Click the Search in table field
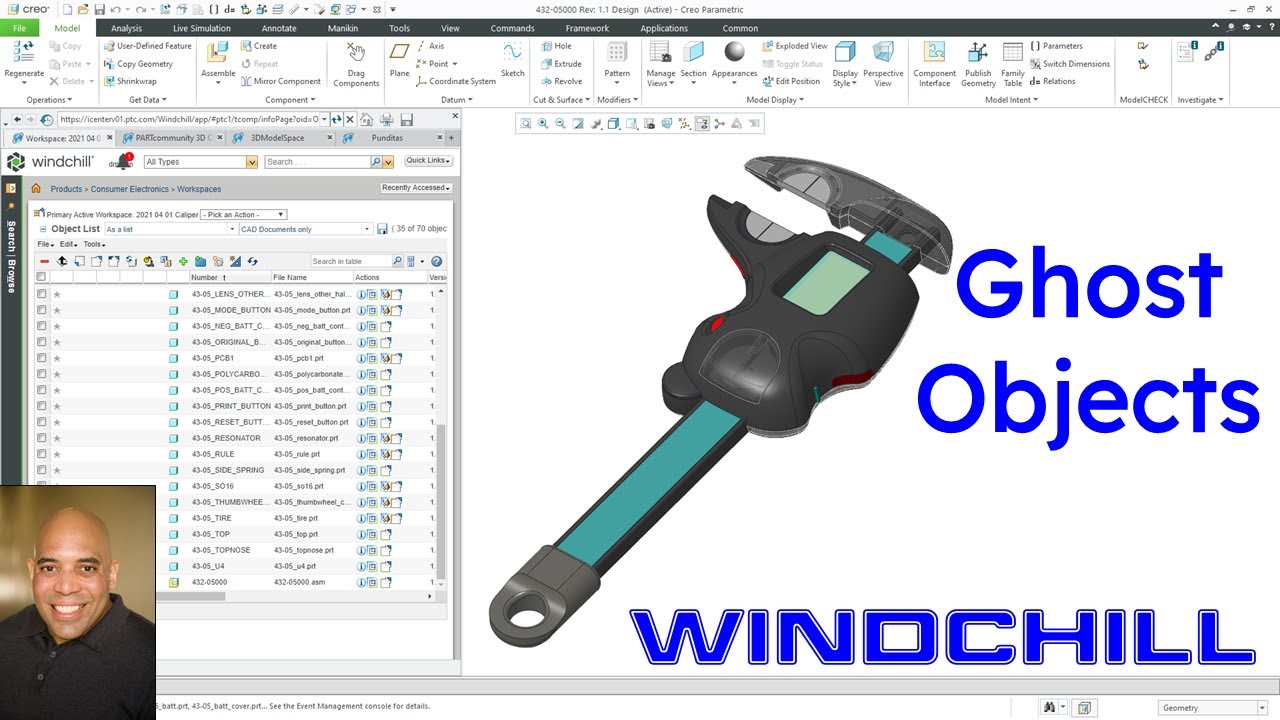 coord(350,261)
